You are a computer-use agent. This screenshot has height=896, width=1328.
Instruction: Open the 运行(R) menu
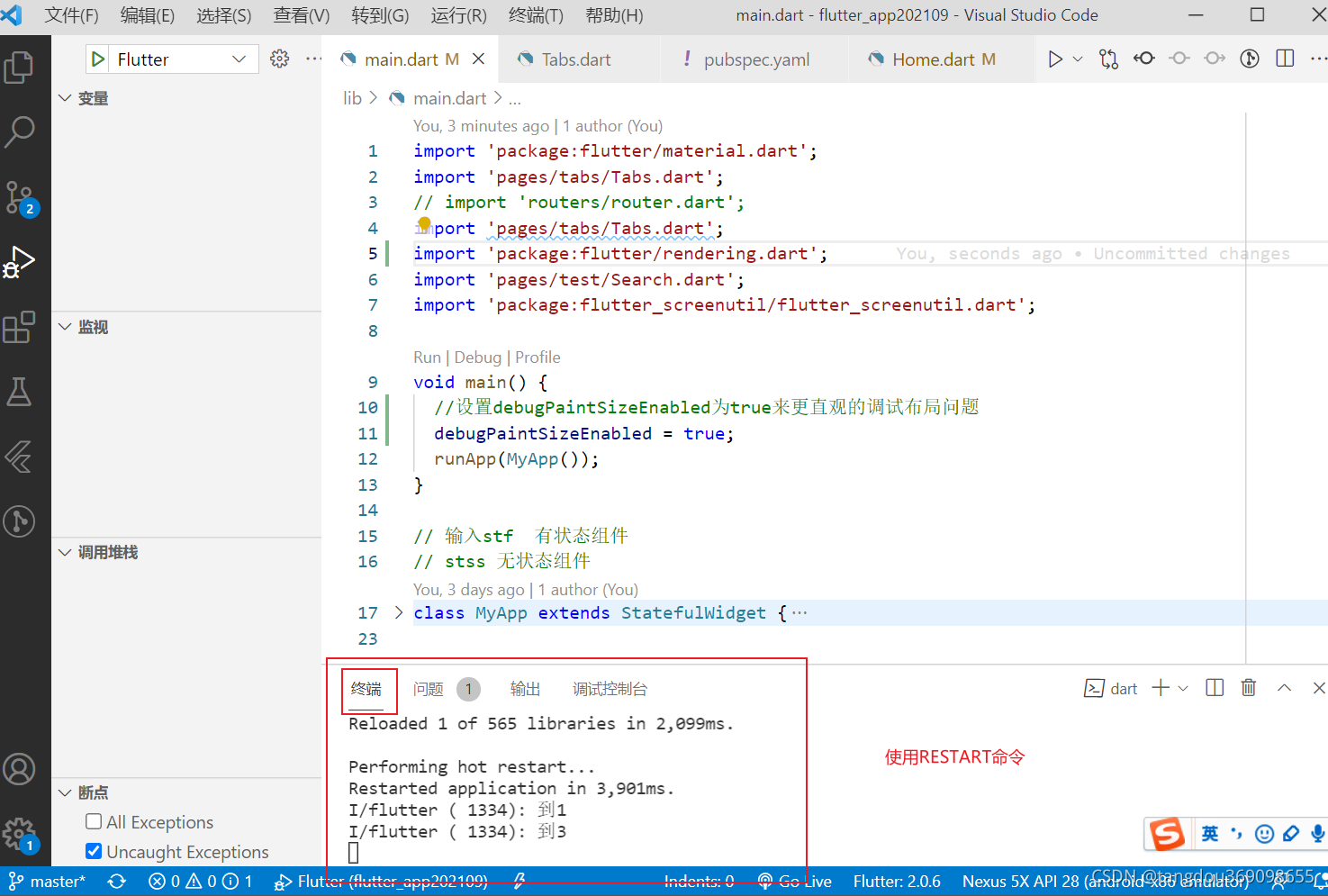click(459, 15)
